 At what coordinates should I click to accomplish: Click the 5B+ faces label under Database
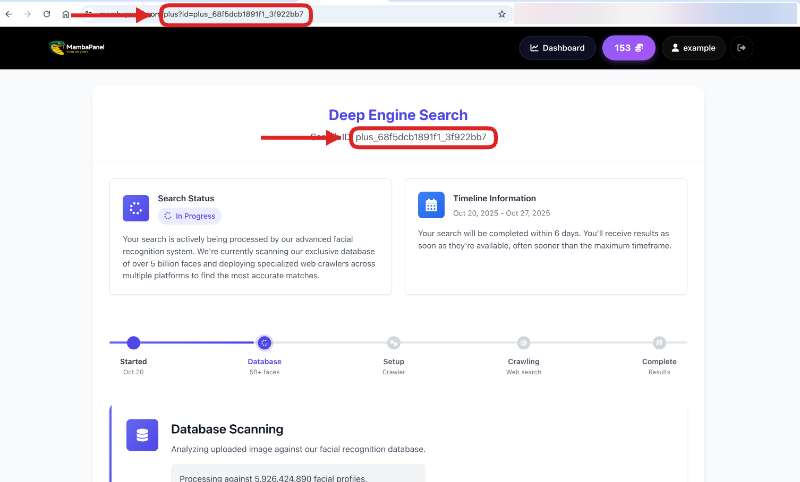coord(264,372)
